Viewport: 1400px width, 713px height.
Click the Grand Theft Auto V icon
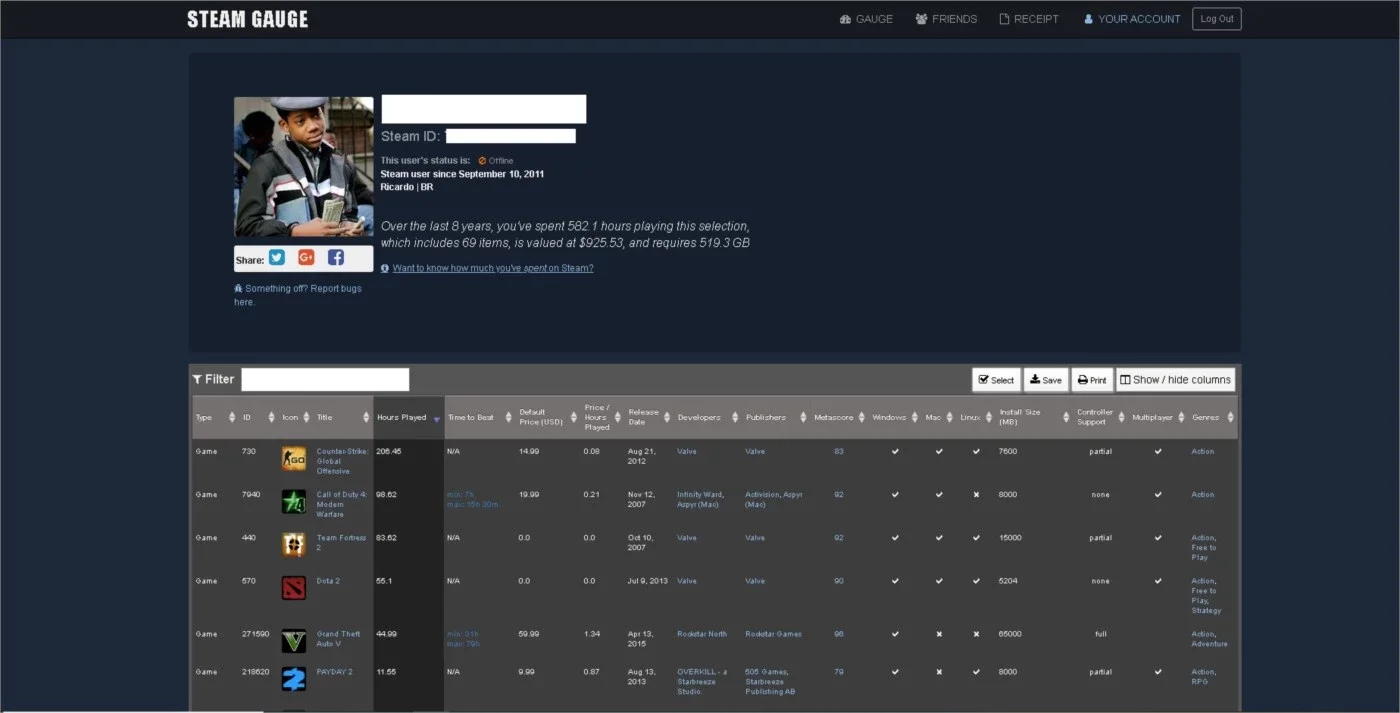pyautogui.click(x=294, y=641)
